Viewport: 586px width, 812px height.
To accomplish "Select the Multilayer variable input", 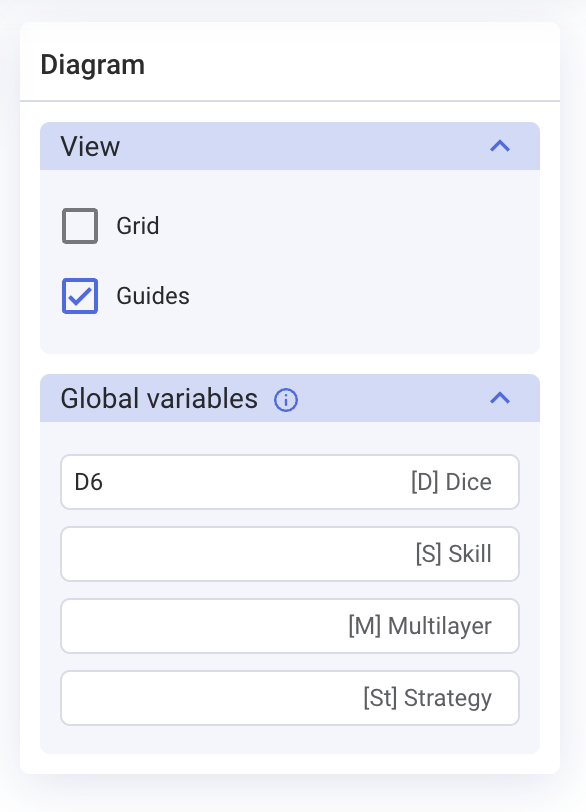I will 290,626.
